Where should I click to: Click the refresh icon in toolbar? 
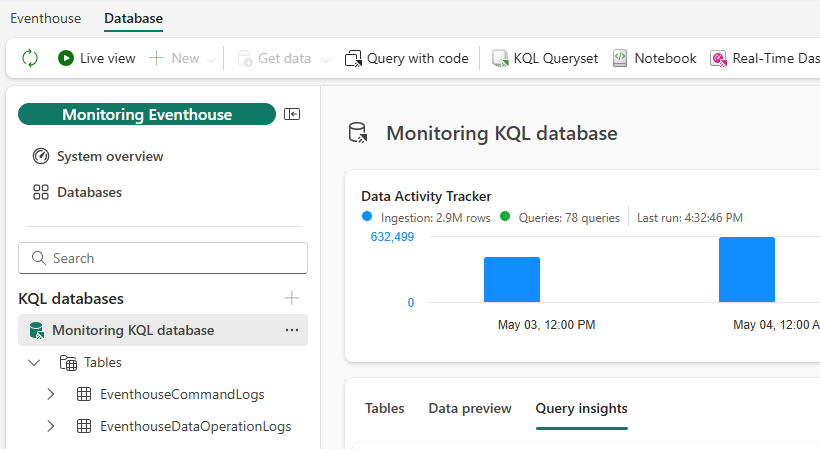click(30, 58)
